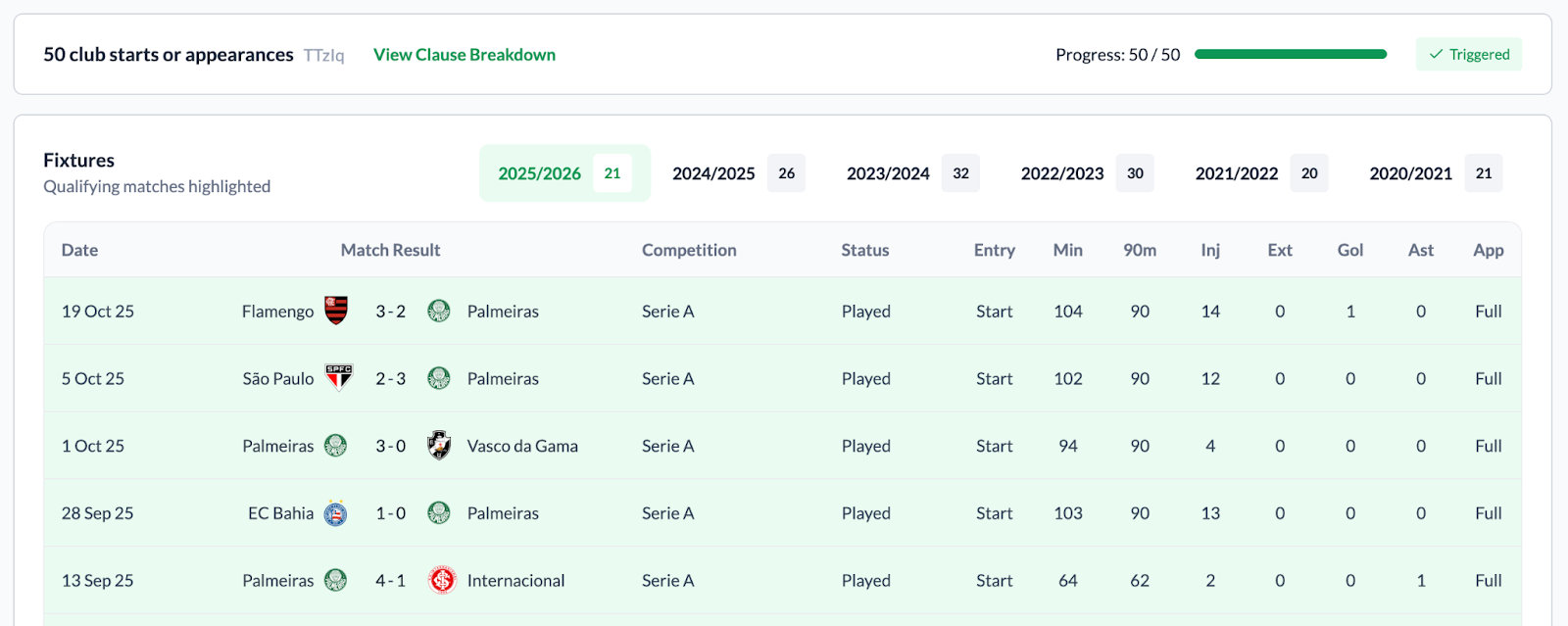This screenshot has width=1568, height=626.
Task: Click the Internacional club crest icon
Action: click(442, 581)
